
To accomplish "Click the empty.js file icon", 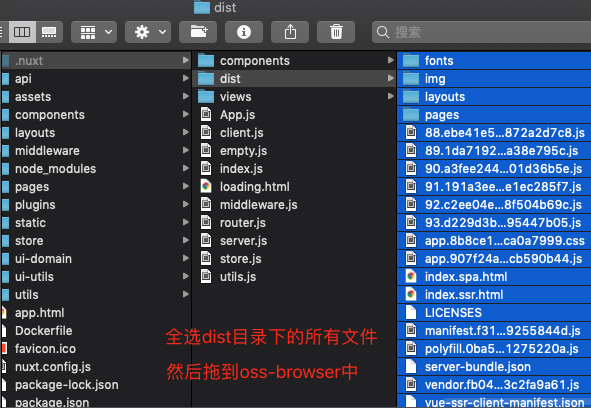I will click(206, 150).
